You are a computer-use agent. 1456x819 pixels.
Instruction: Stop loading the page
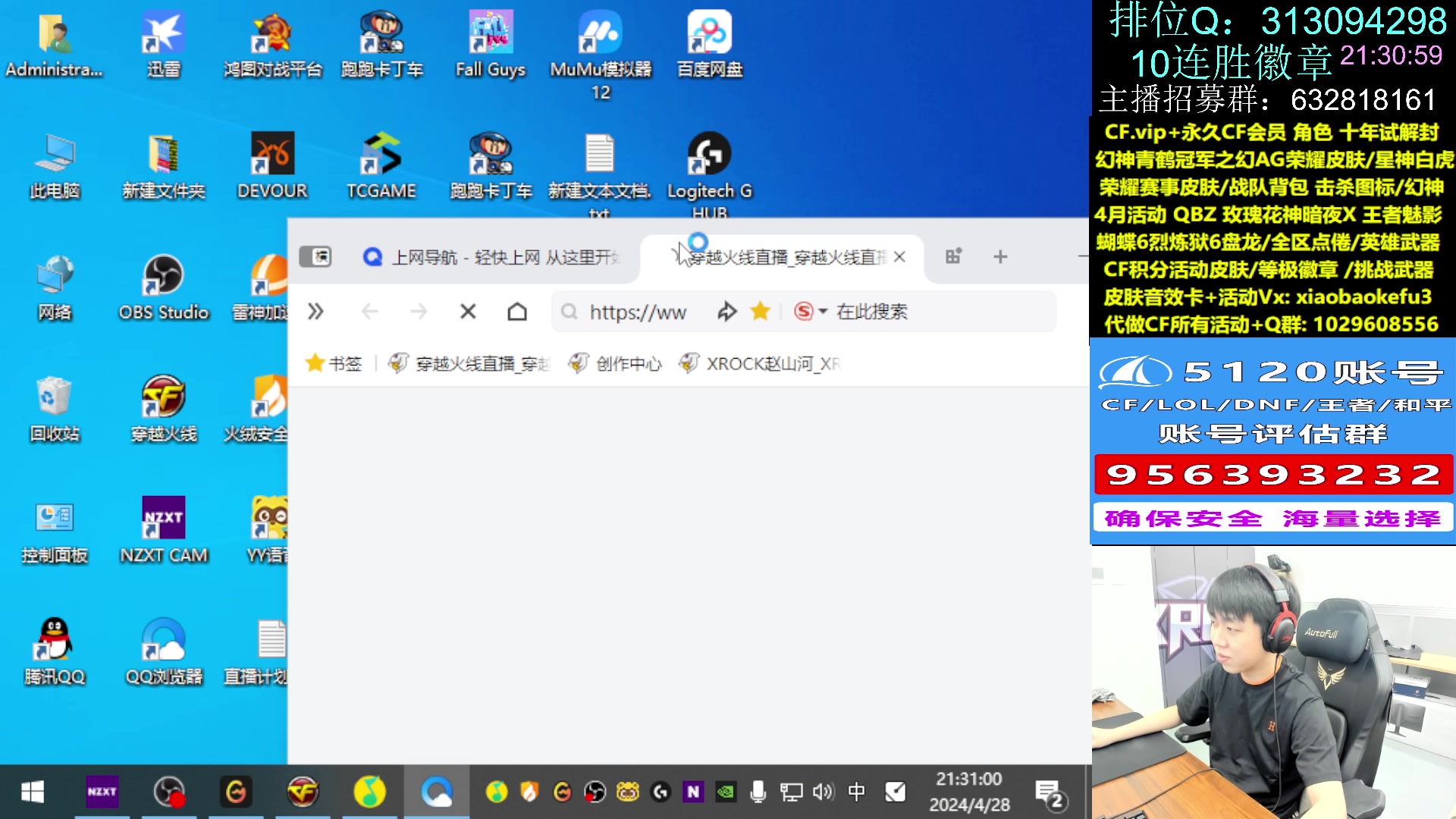[468, 312]
